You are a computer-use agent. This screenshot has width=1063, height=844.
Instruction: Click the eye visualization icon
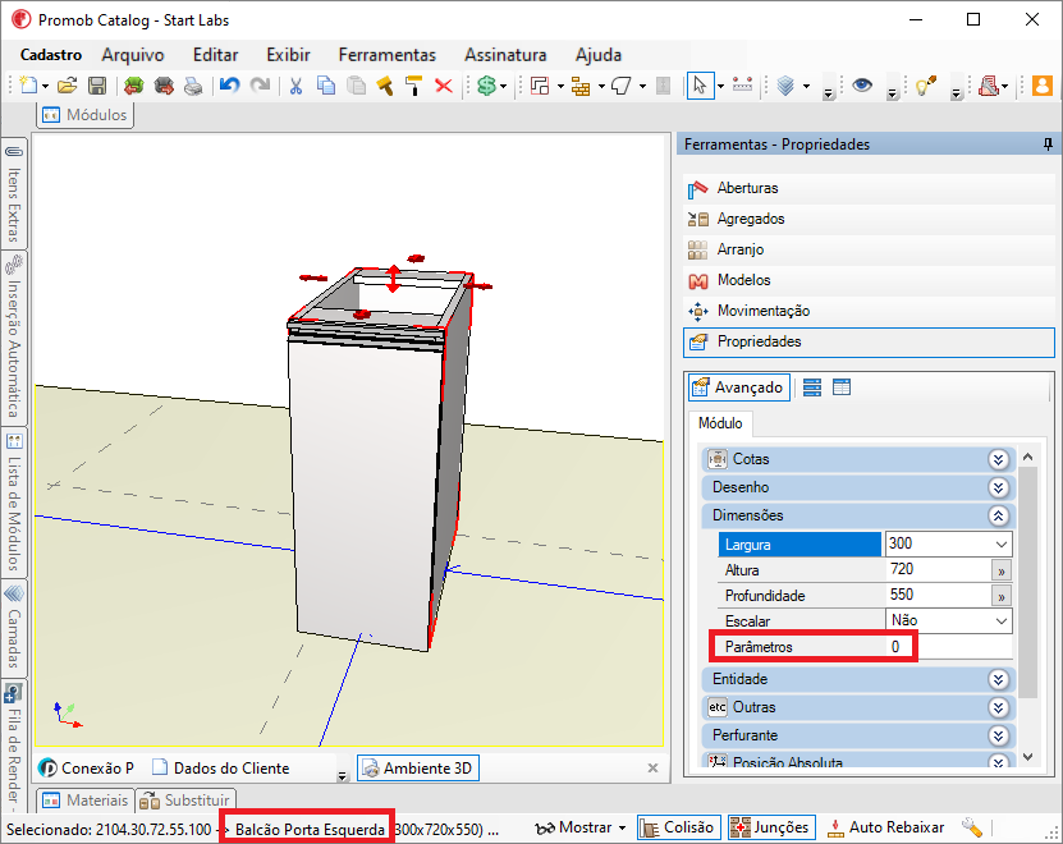862,85
